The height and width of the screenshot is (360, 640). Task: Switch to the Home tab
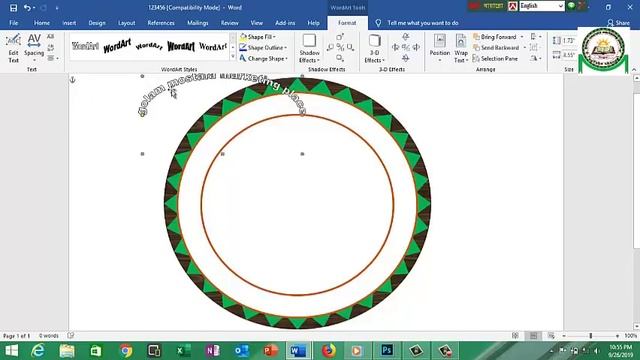(42, 23)
